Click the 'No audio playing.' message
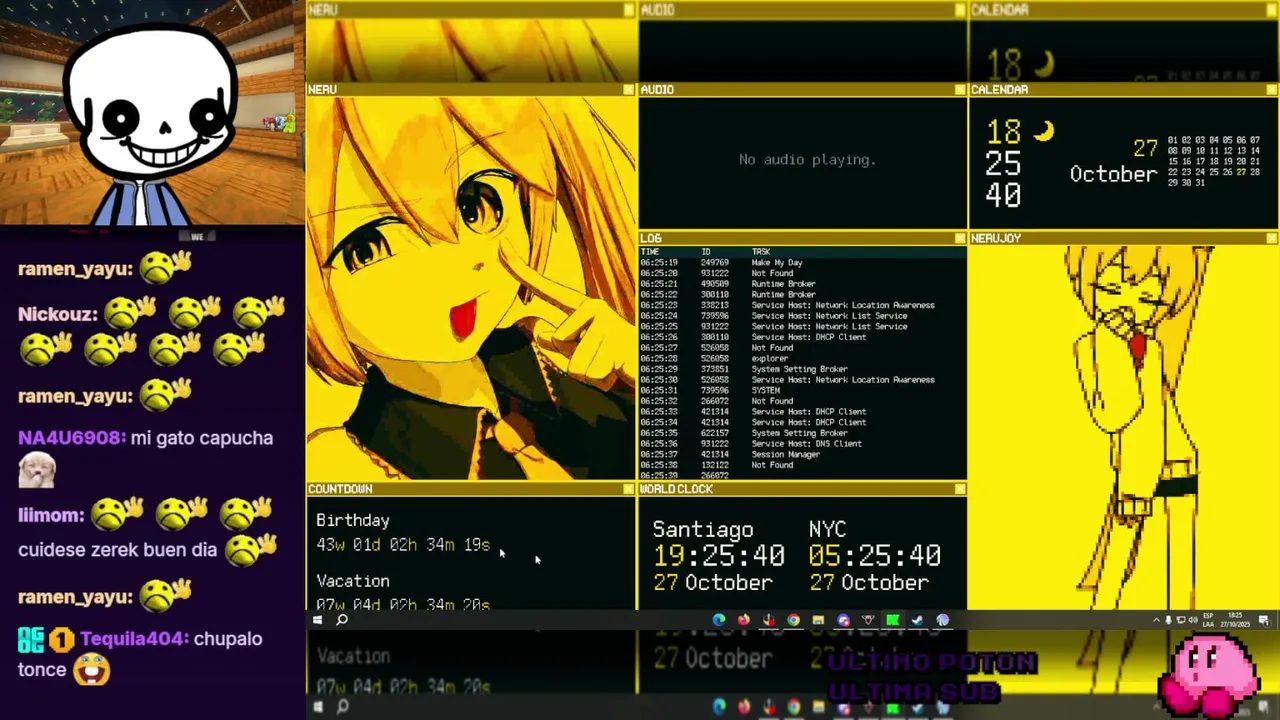Viewport: 1280px width, 720px height. pyautogui.click(x=807, y=159)
